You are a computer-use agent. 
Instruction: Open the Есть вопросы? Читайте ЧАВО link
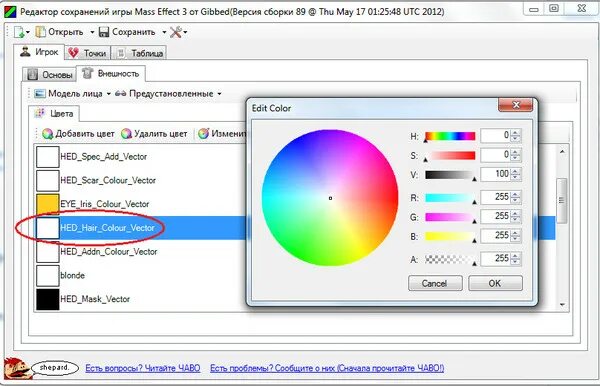(x=143, y=368)
